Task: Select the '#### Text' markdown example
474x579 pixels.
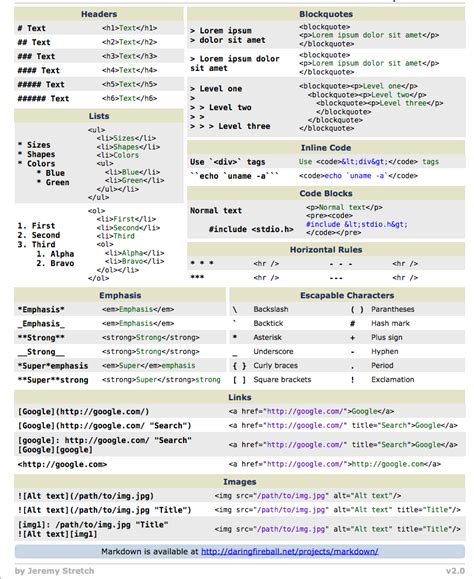Action: click(x=38, y=71)
